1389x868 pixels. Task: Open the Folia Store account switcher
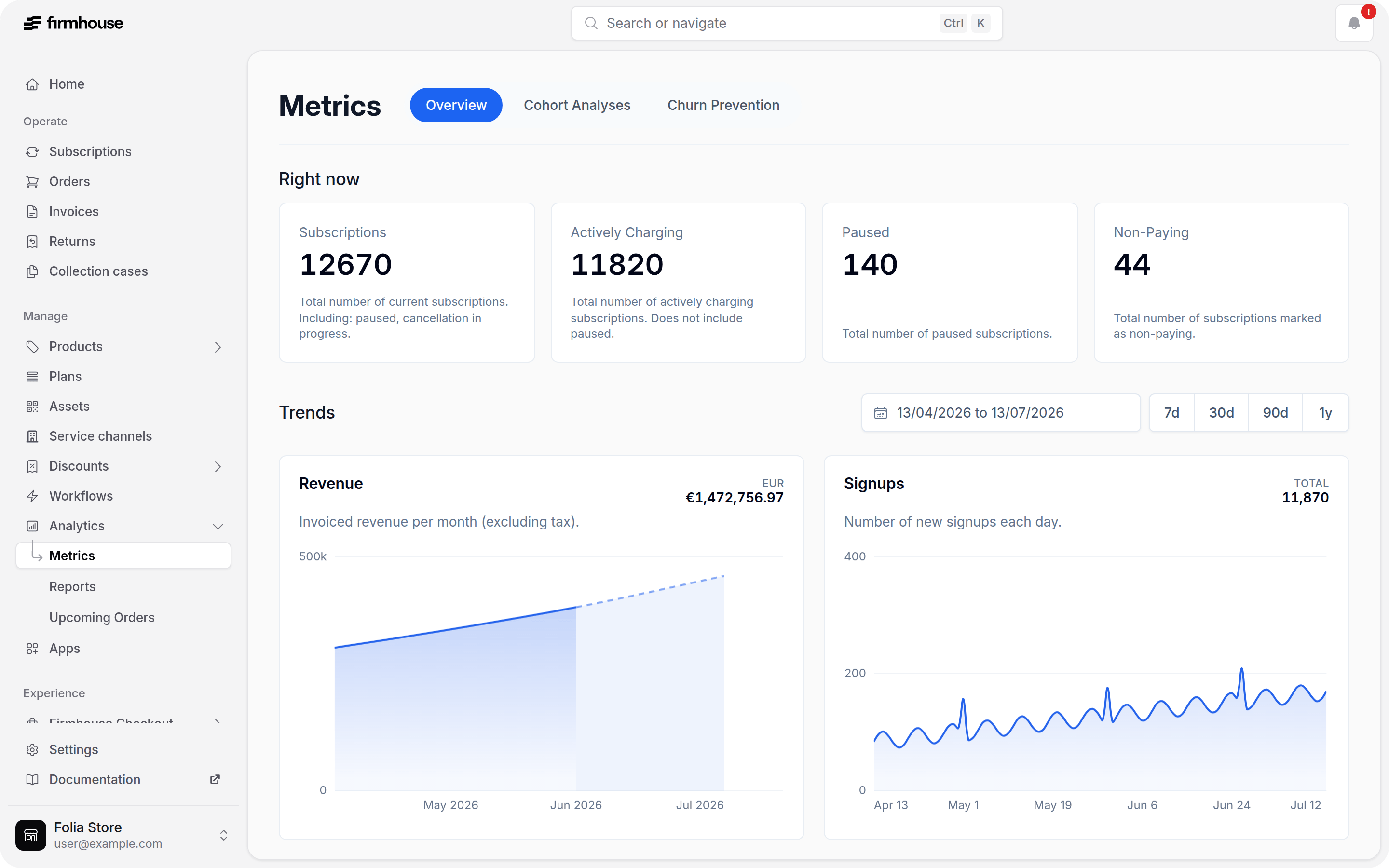pyautogui.click(x=123, y=835)
